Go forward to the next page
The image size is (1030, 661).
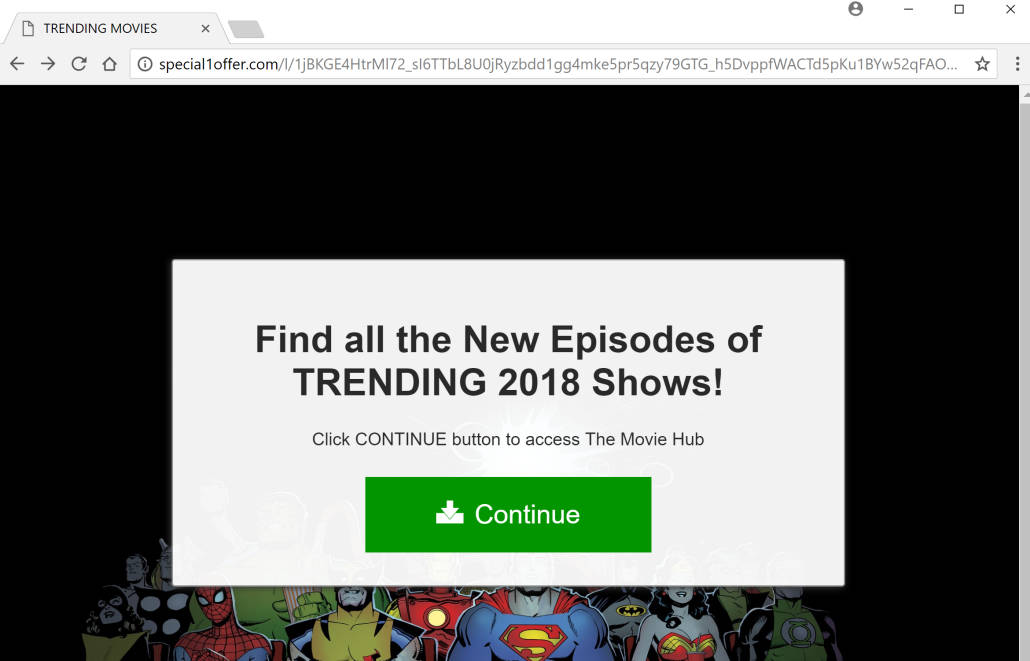coord(48,64)
